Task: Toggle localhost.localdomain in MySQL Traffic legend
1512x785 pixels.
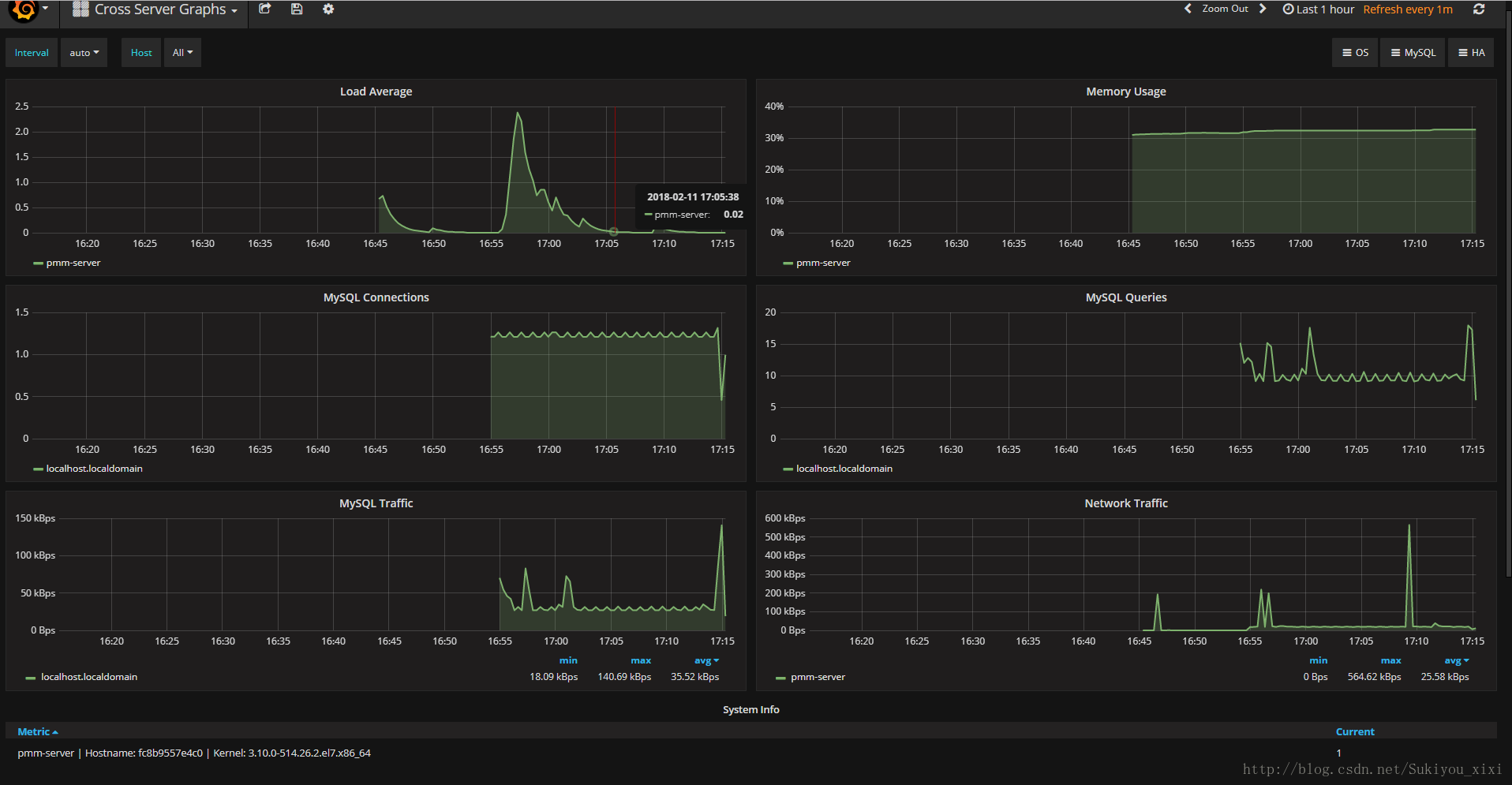Action: tap(89, 677)
